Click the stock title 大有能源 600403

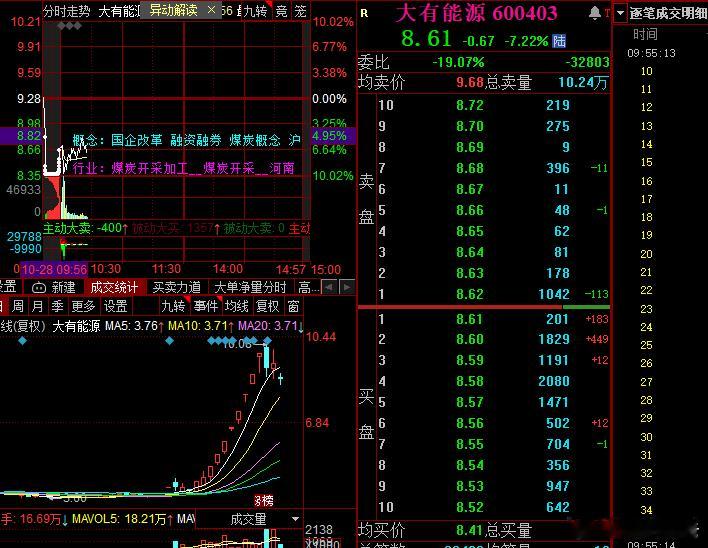477,13
